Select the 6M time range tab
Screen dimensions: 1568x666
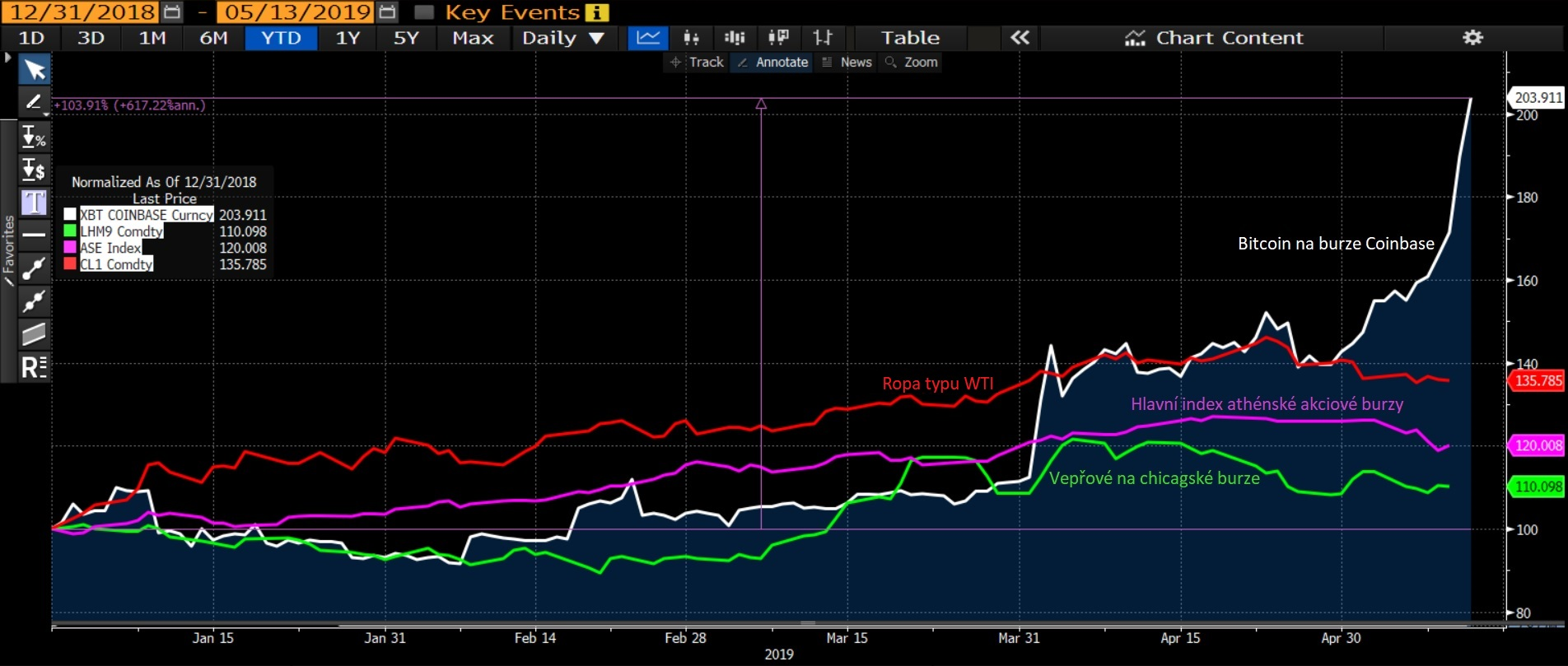pos(213,38)
